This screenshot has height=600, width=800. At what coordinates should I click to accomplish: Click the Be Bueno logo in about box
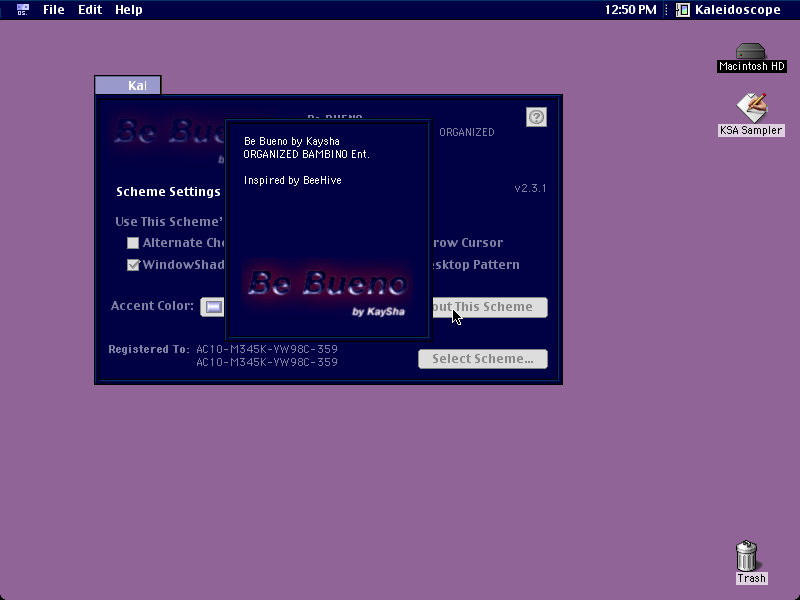coord(327,288)
